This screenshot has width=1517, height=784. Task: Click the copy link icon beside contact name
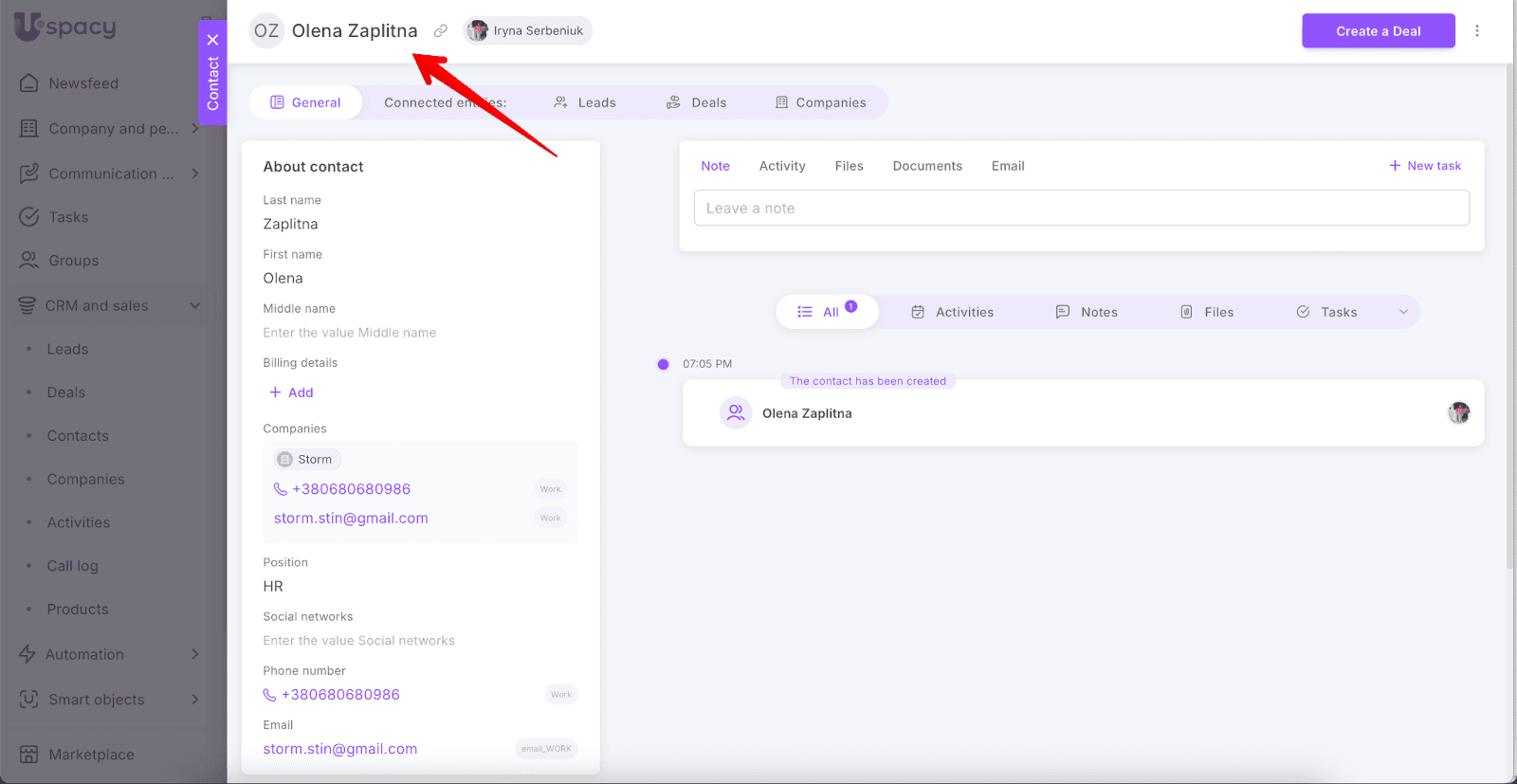(441, 31)
